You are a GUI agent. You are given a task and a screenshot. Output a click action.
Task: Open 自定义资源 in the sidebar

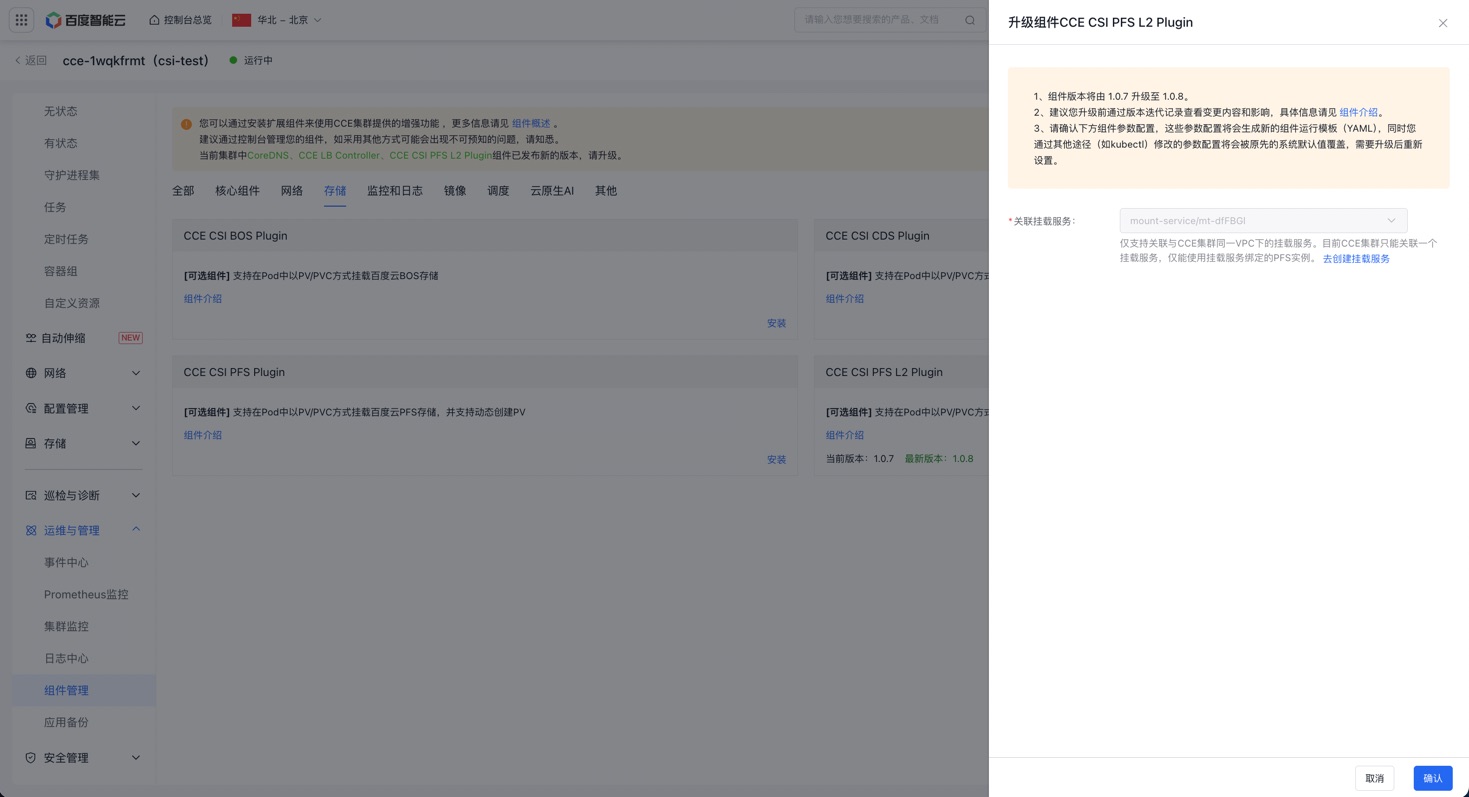pyautogui.click(x=72, y=303)
